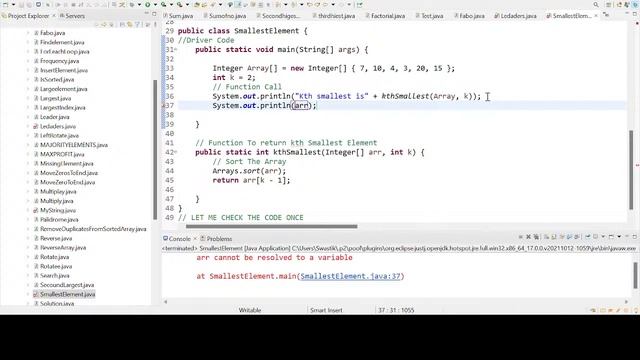Maximize the editor area
The height and width of the screenshot is (360, 640).
point(635,14)
